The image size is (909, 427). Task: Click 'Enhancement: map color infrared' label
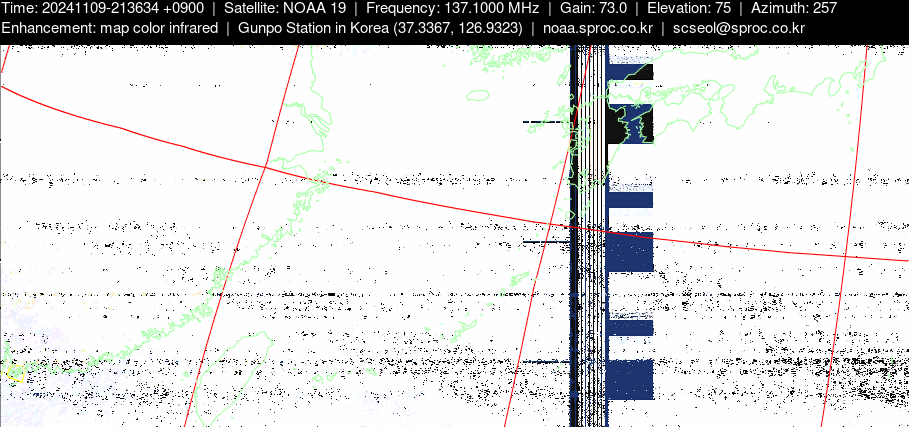coord(110,27)
